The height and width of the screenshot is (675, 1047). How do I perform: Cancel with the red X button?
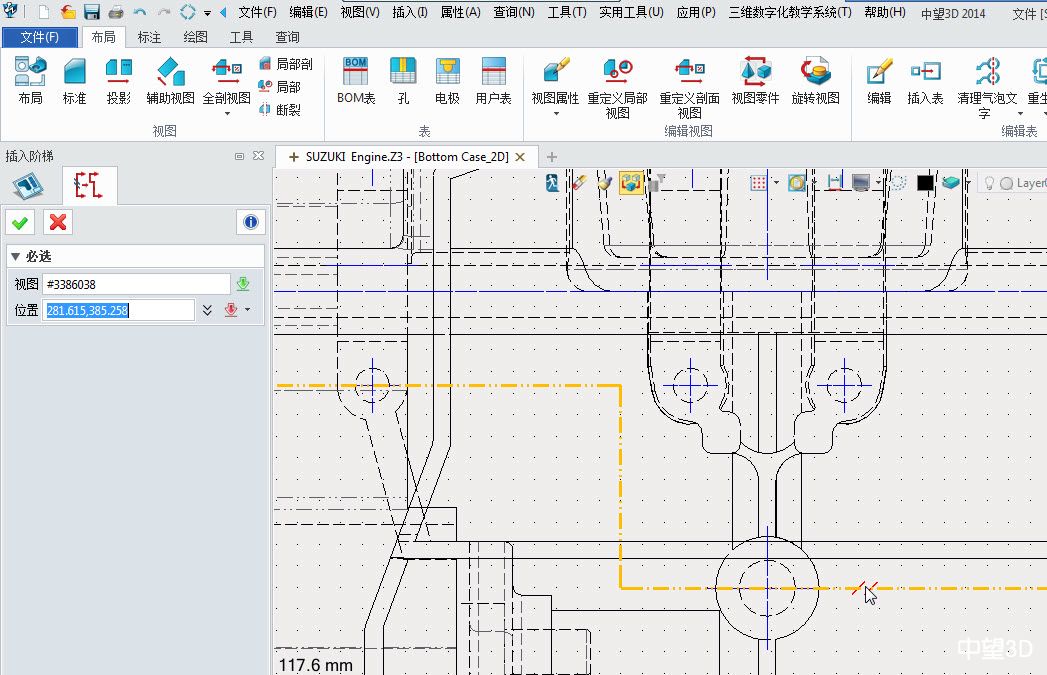(58, 222)
